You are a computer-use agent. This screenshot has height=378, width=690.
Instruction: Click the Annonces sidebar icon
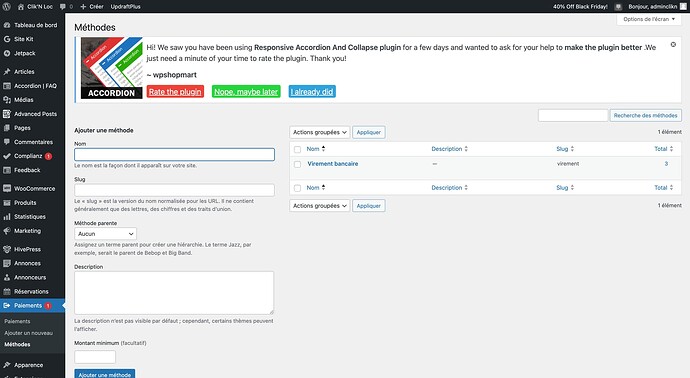click(x=7, y=264)
